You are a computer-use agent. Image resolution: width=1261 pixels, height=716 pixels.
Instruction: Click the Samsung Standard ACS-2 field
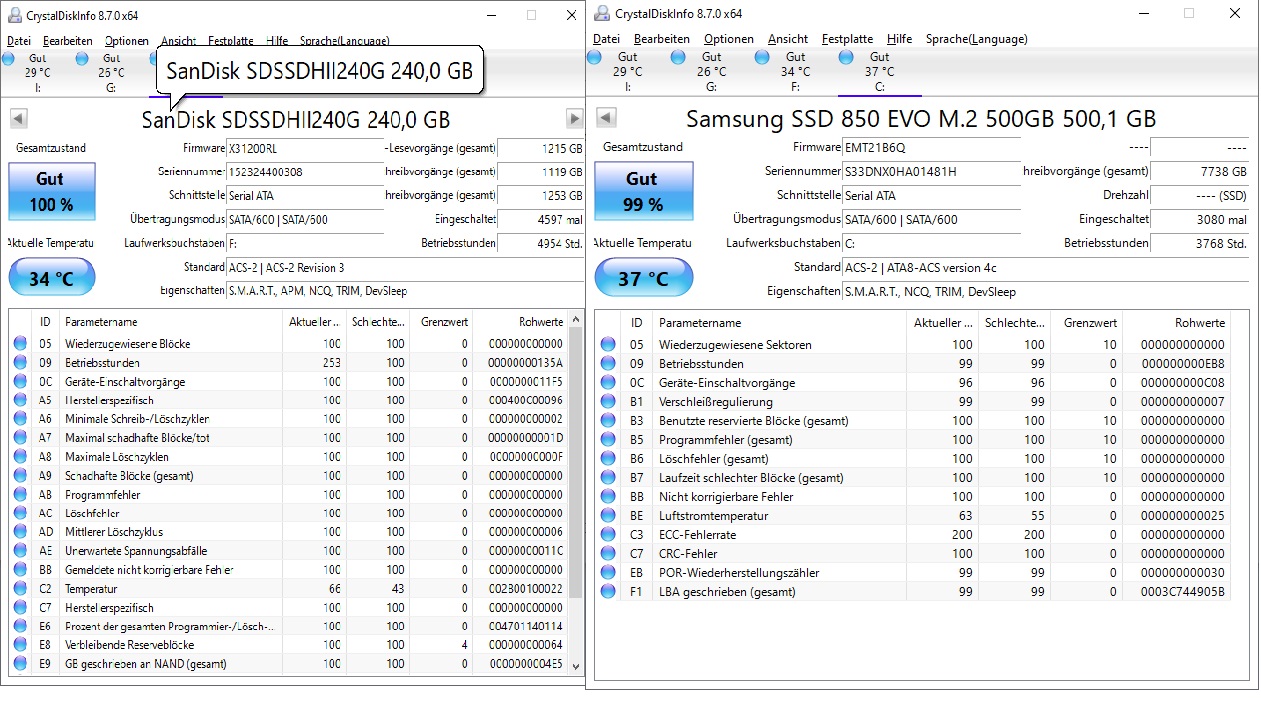1046,268
